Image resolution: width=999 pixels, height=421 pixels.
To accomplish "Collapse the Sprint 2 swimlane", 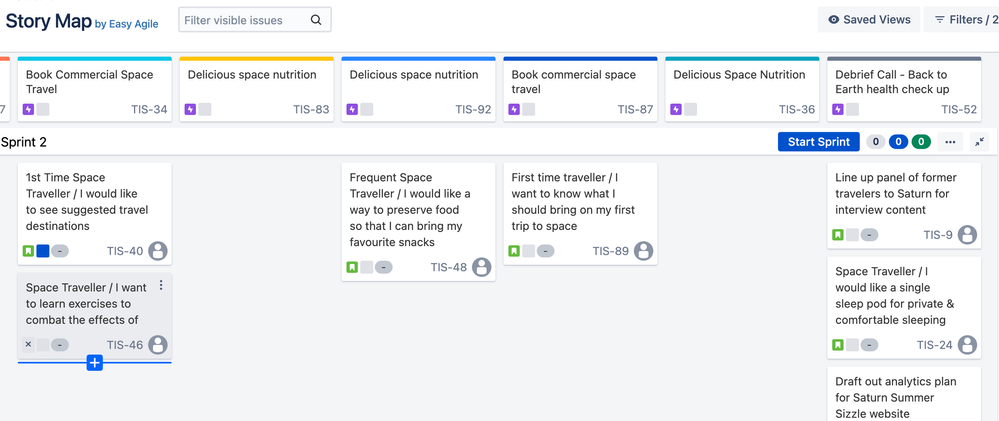I will click(x=979, y=142).
